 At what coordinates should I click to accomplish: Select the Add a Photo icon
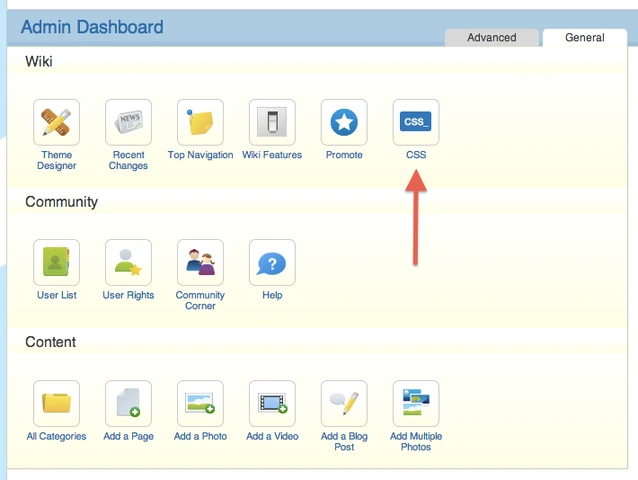[200, 403]
